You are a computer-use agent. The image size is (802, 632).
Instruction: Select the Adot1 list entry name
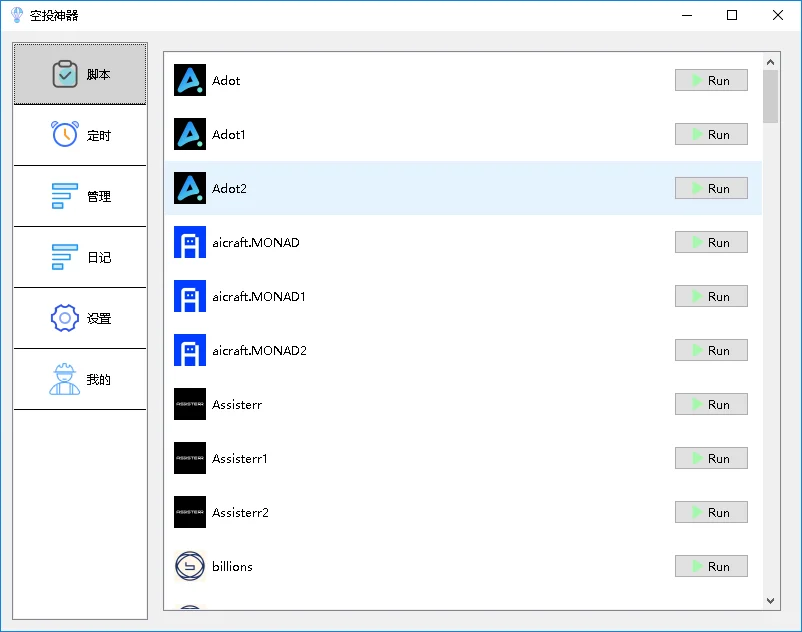(x=229, y=134)
